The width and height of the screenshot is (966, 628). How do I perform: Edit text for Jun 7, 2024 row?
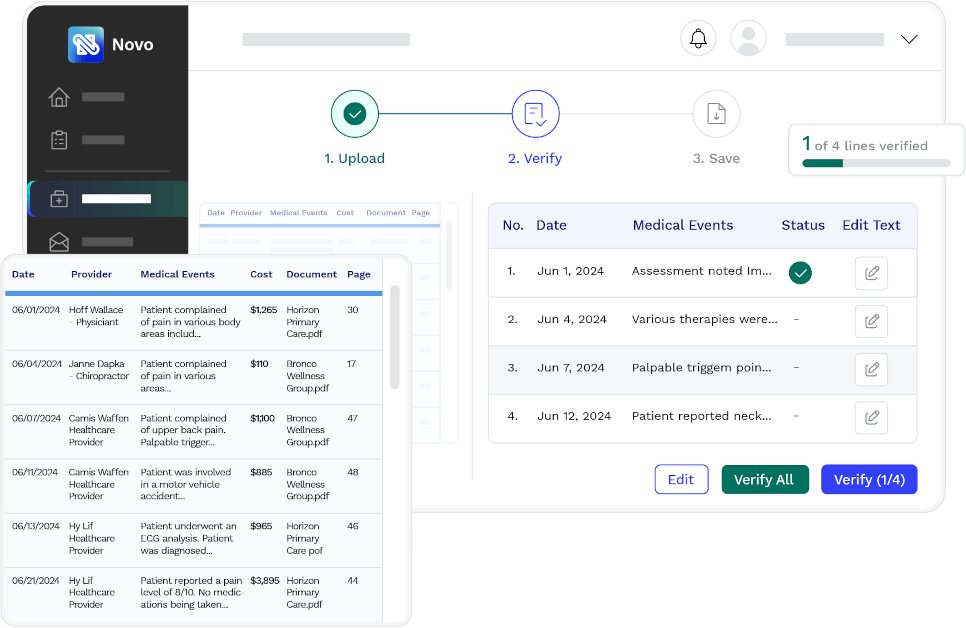(871, 369)
